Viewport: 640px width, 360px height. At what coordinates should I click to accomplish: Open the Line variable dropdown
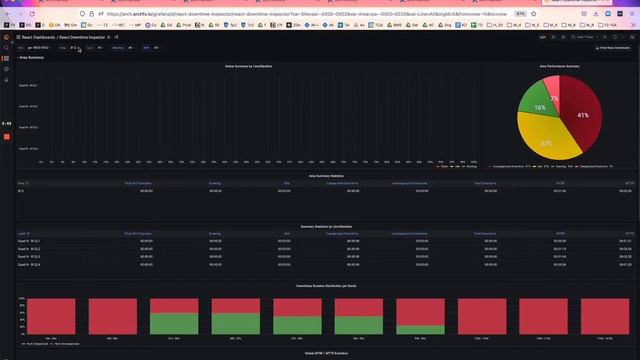100,48
